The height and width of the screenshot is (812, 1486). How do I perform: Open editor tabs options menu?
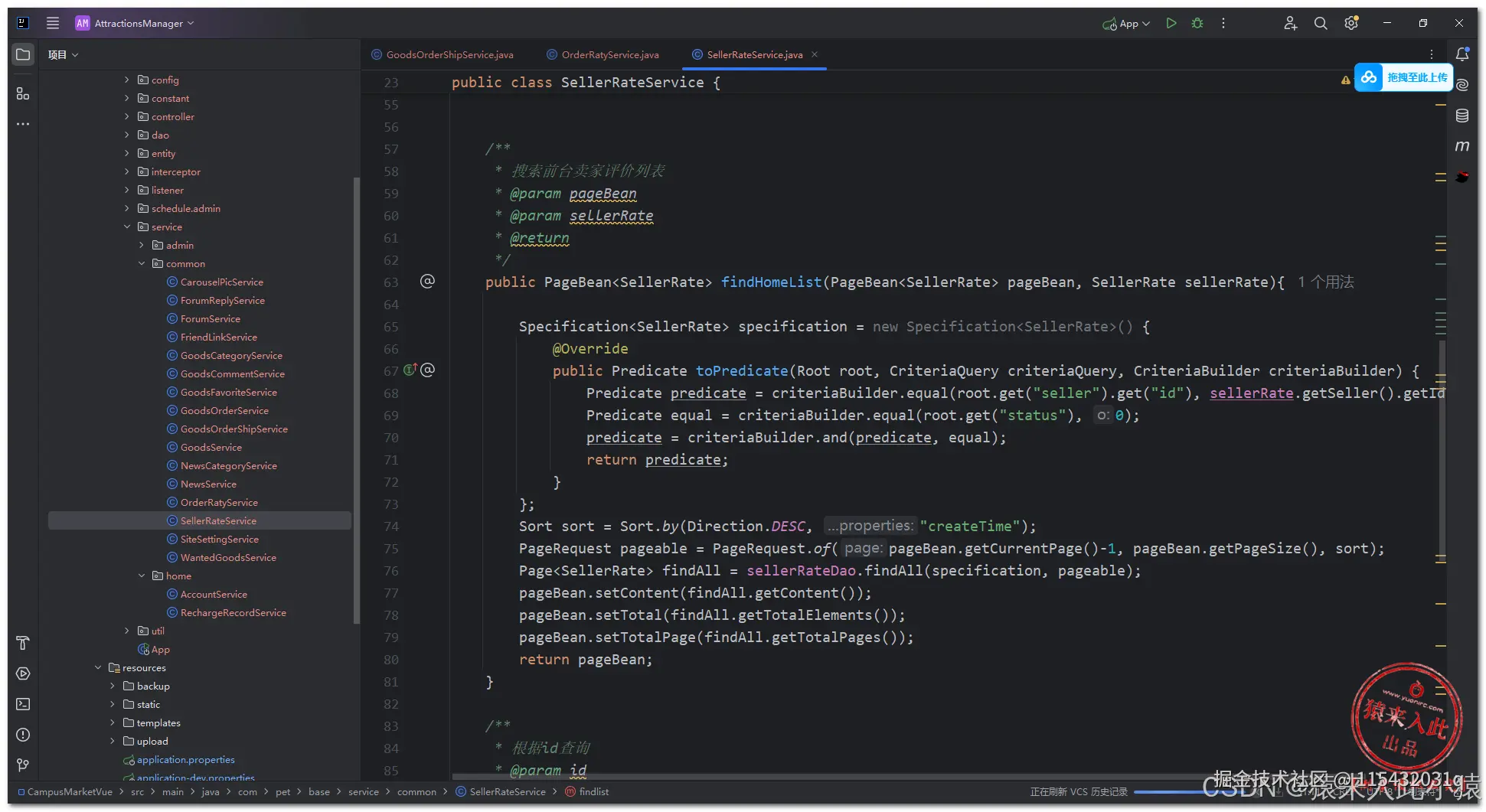1432,54
